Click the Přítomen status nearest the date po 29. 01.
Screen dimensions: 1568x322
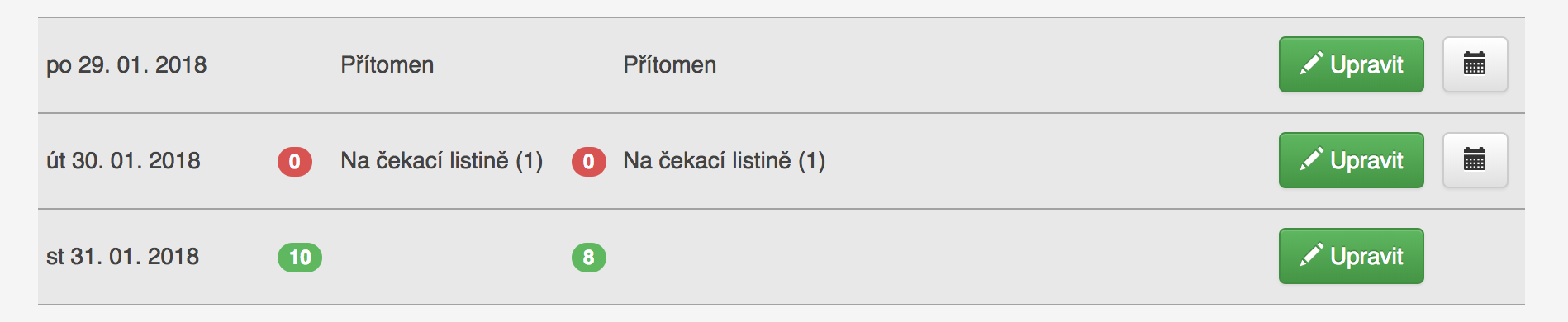click(387, 65)
